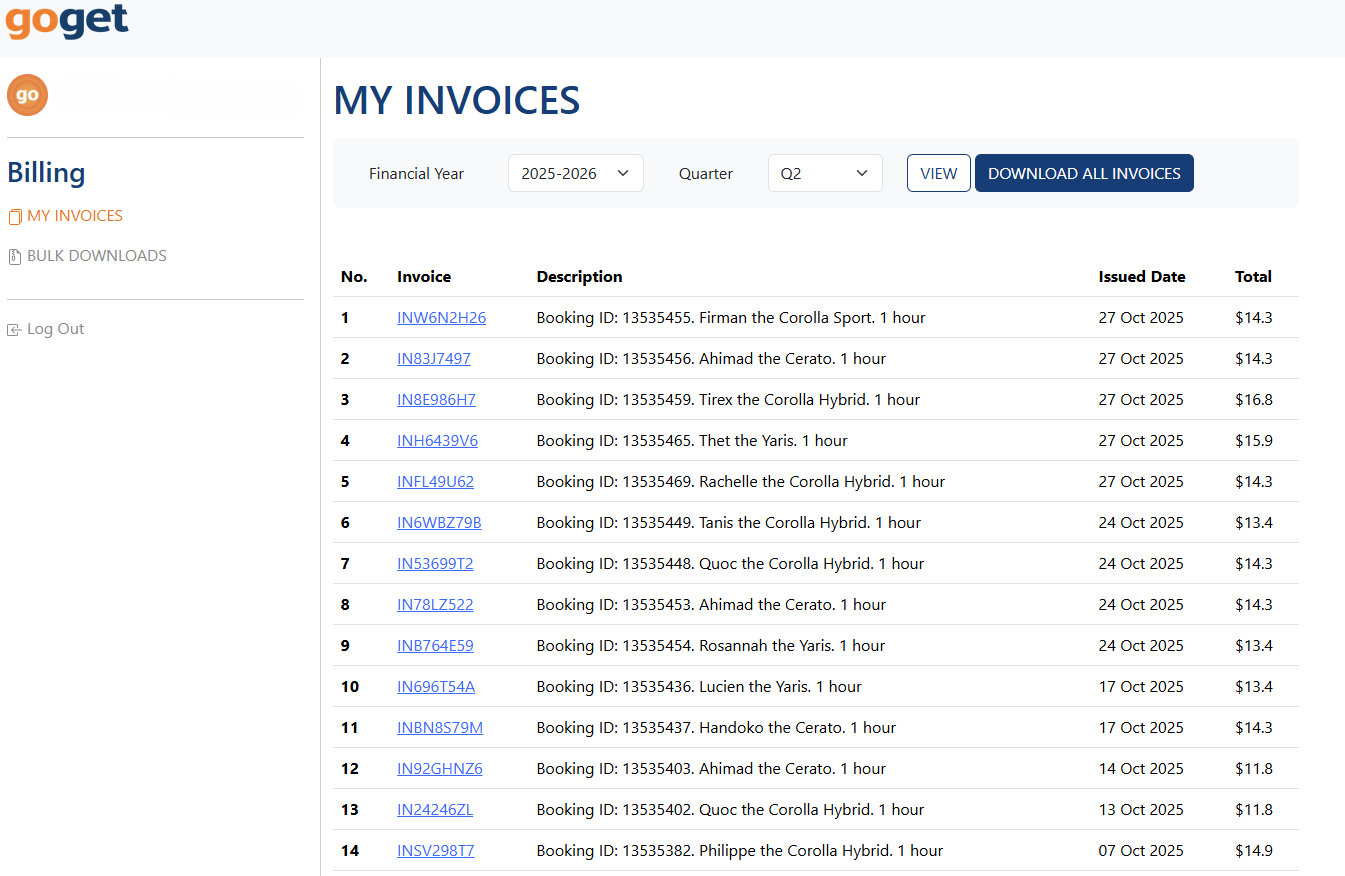This screenshot has height=876, width=1345.
Task: Click the Bulk Downloads file icon
Action: point(15,257)
